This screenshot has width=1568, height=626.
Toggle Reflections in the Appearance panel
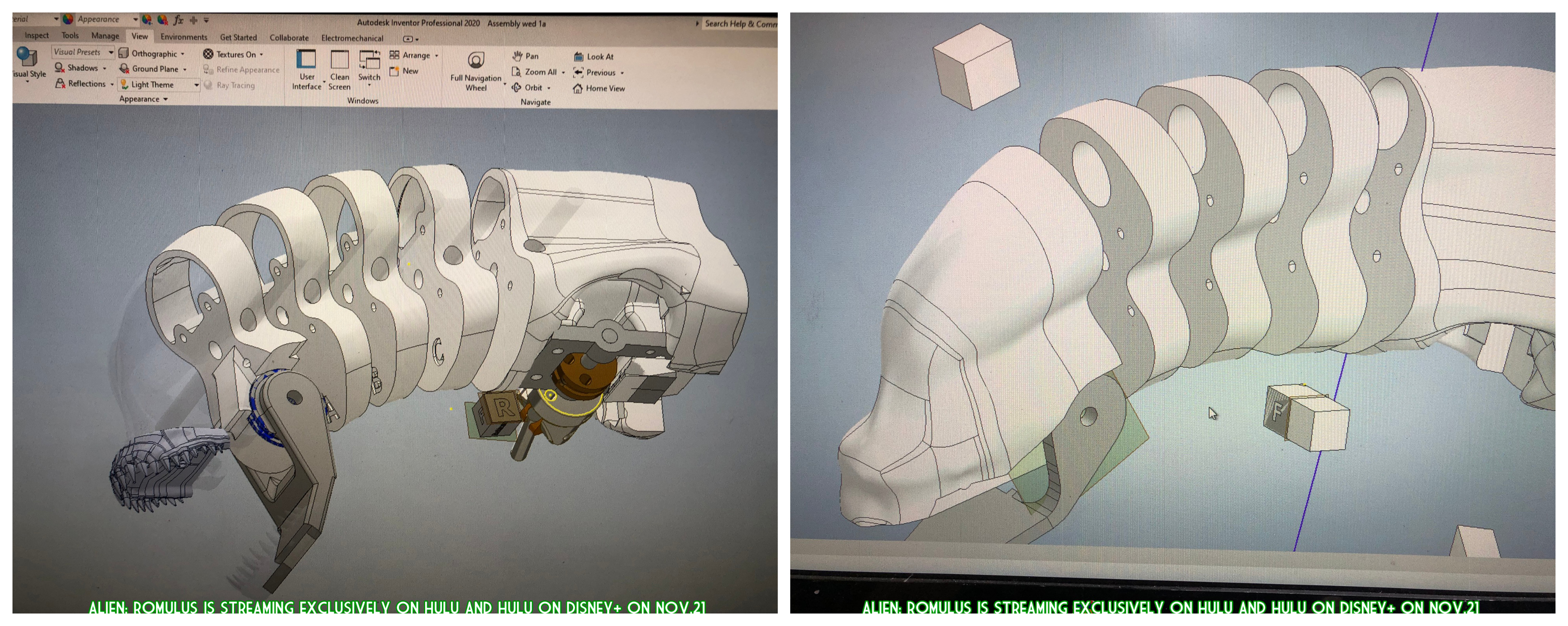pyautogui.click(x=84, y=84)
